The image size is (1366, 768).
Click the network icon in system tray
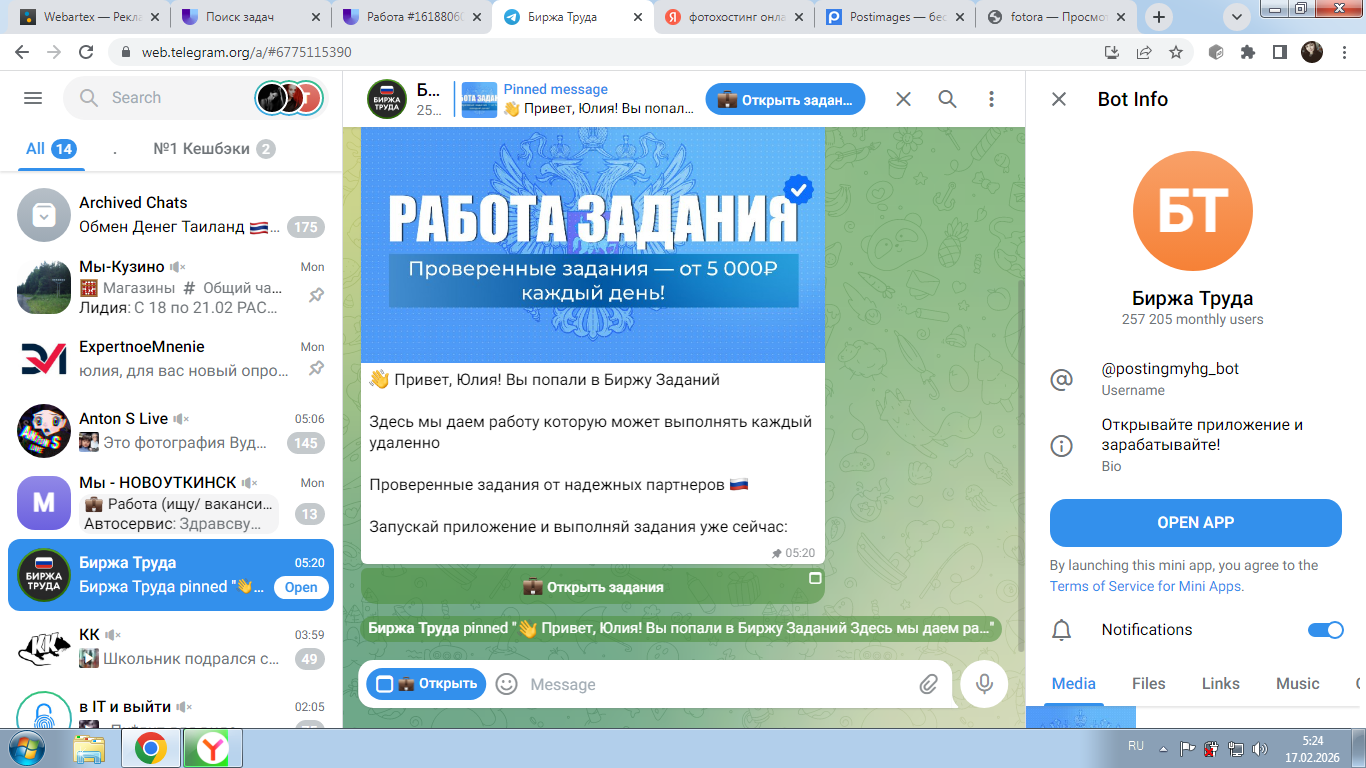[x=1235, y=748]
